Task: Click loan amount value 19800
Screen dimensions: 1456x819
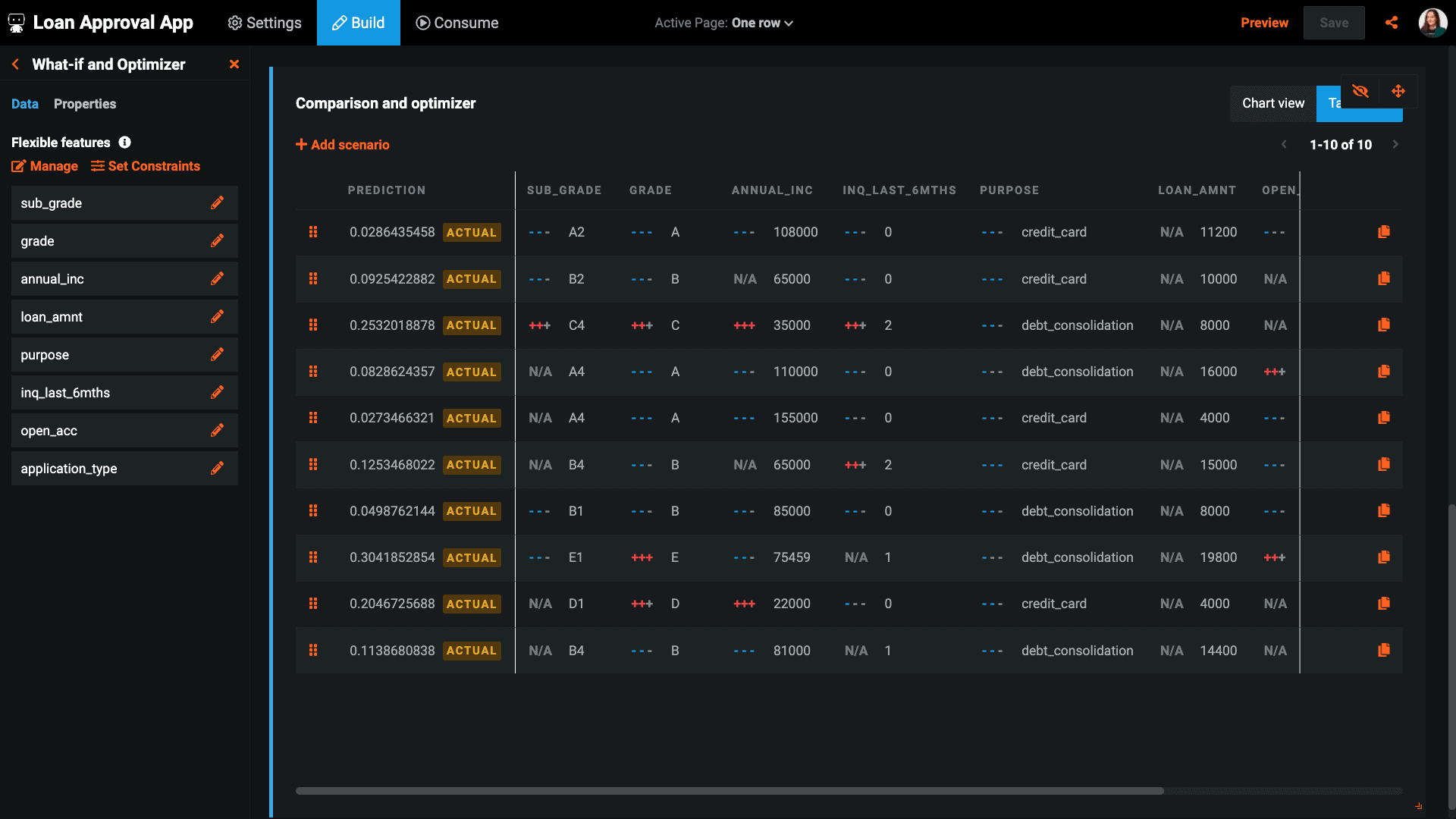Action: pos(1218,557)
